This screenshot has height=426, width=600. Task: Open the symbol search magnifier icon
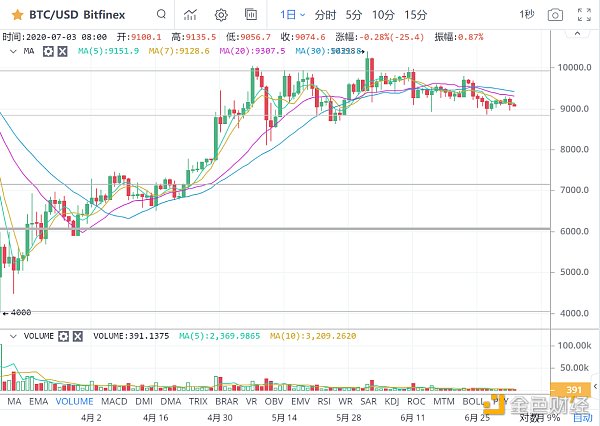(161, 15)
